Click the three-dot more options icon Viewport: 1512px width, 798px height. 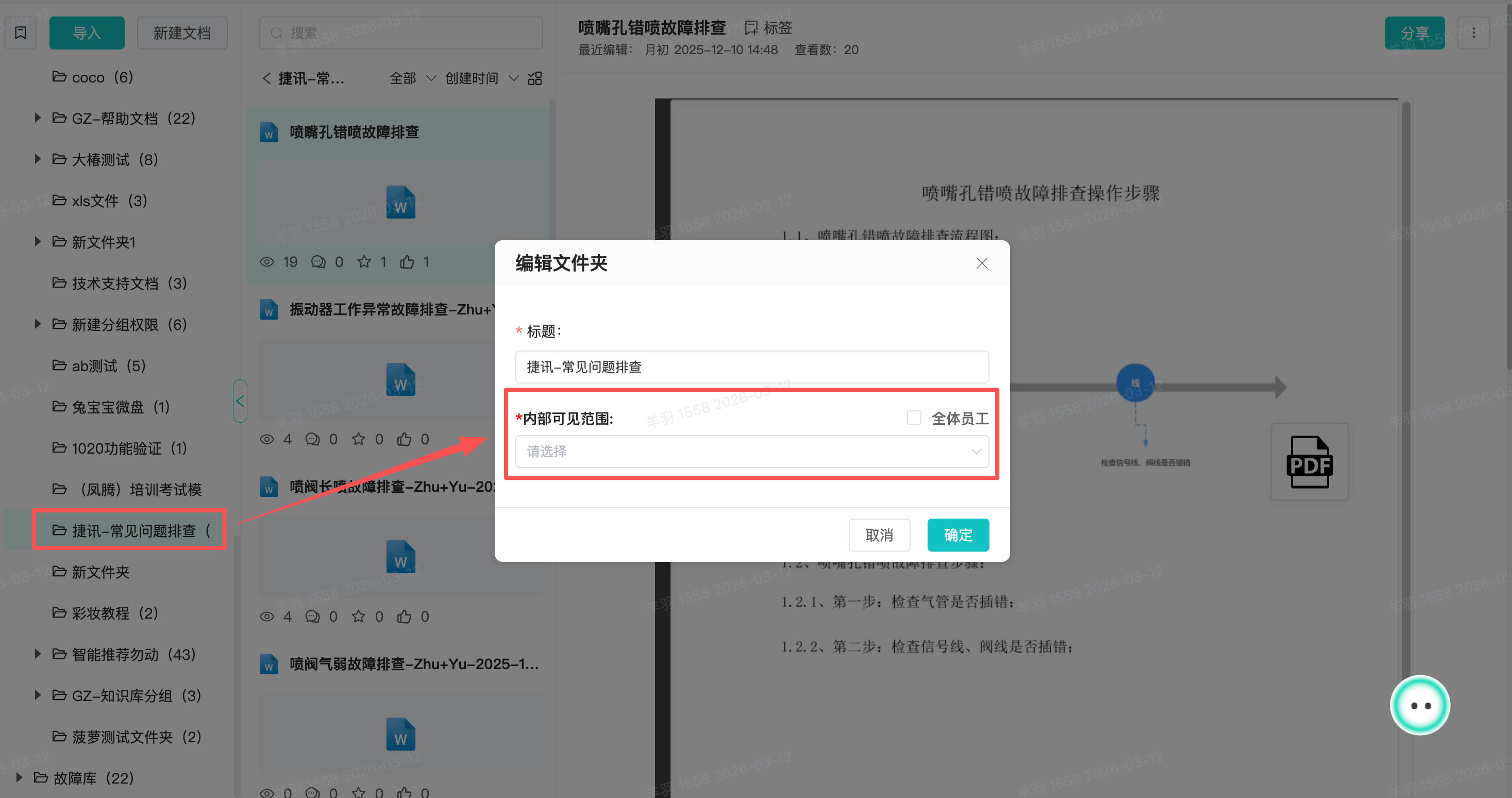[1473, 33]
